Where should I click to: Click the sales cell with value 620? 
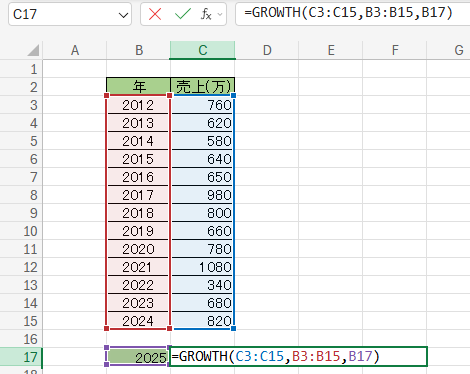203,123
